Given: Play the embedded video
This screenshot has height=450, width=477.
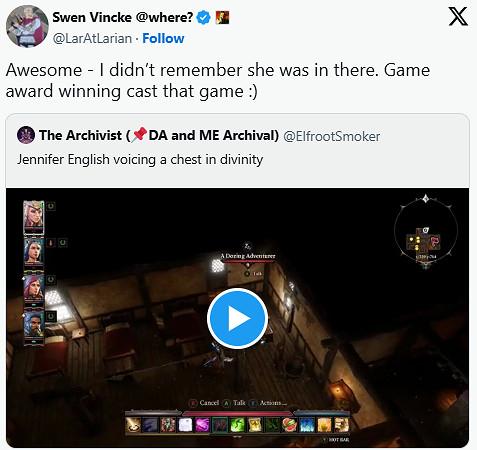Looking at the screenshot, I should point(237,318).
